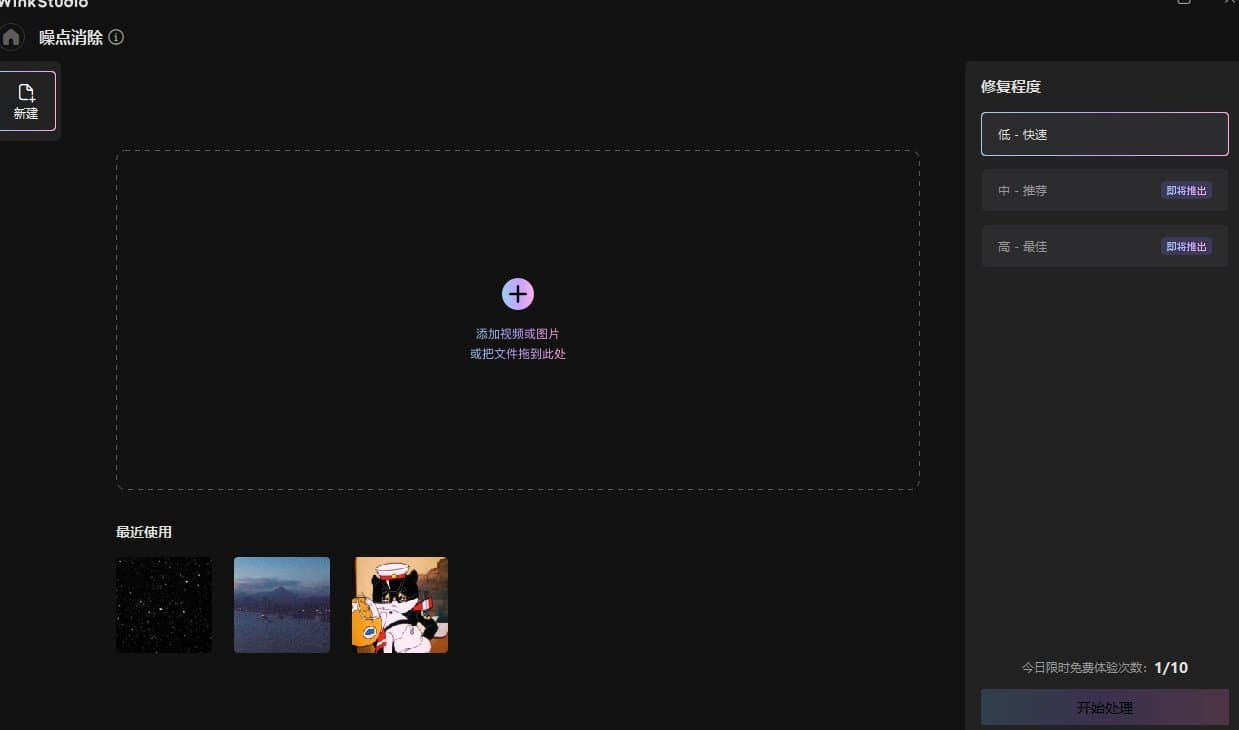Click the home icon in the top bar
Screen dimensions: 1239x730
(11, 36)
